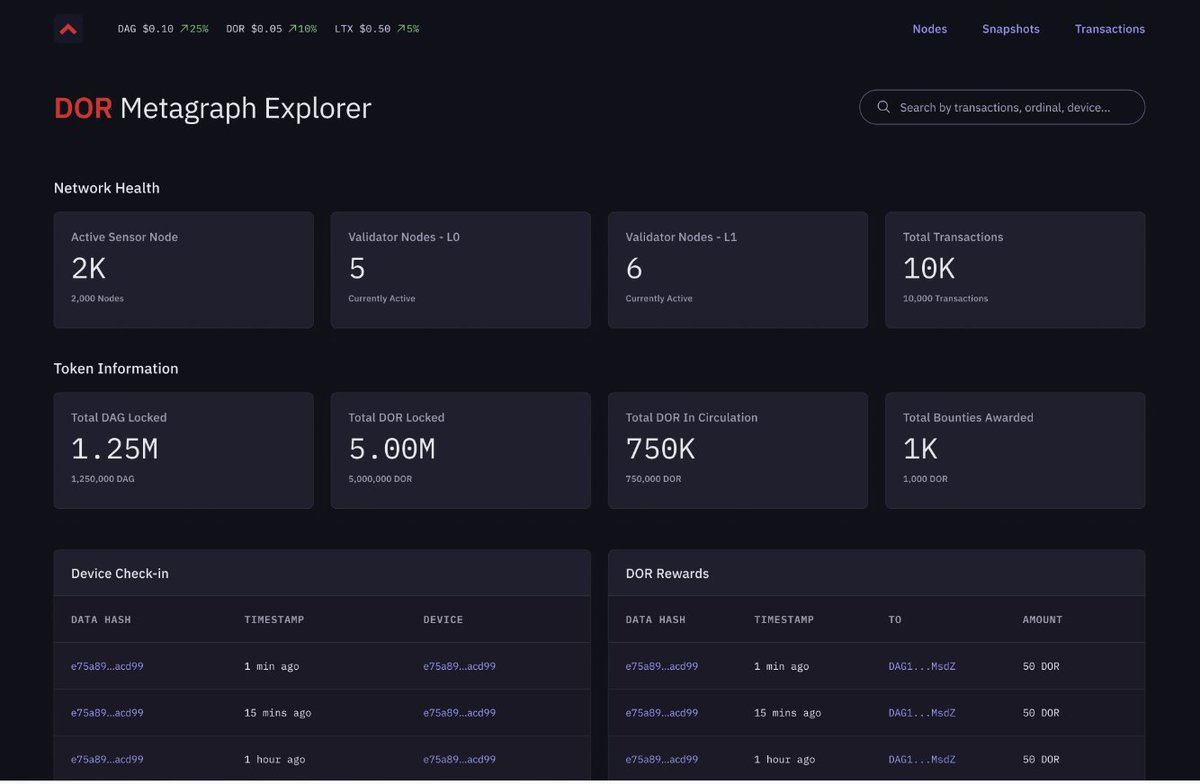Click the DAG $0.10 price ticker
The height and width of the screenshot is (784, 1200).
coord(163,29)
